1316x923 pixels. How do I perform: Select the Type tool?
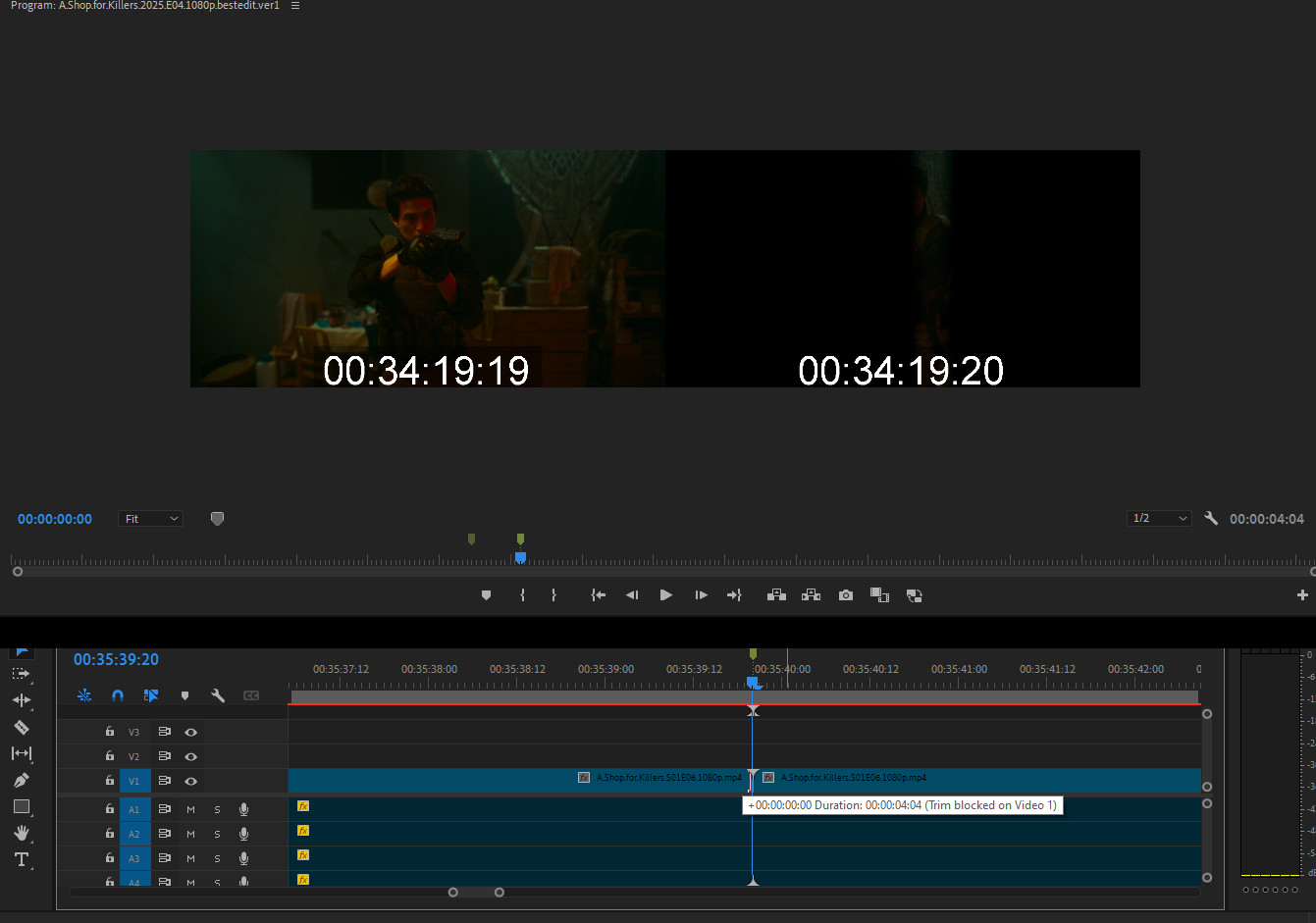[21, 859]
